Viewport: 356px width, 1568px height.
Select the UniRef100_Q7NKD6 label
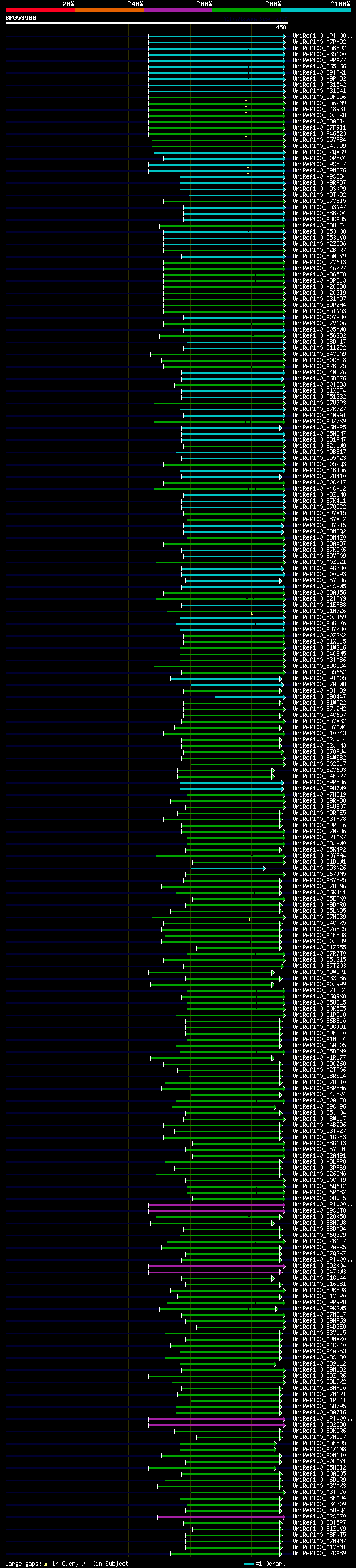pyautogui.click(x=319, y=832)
